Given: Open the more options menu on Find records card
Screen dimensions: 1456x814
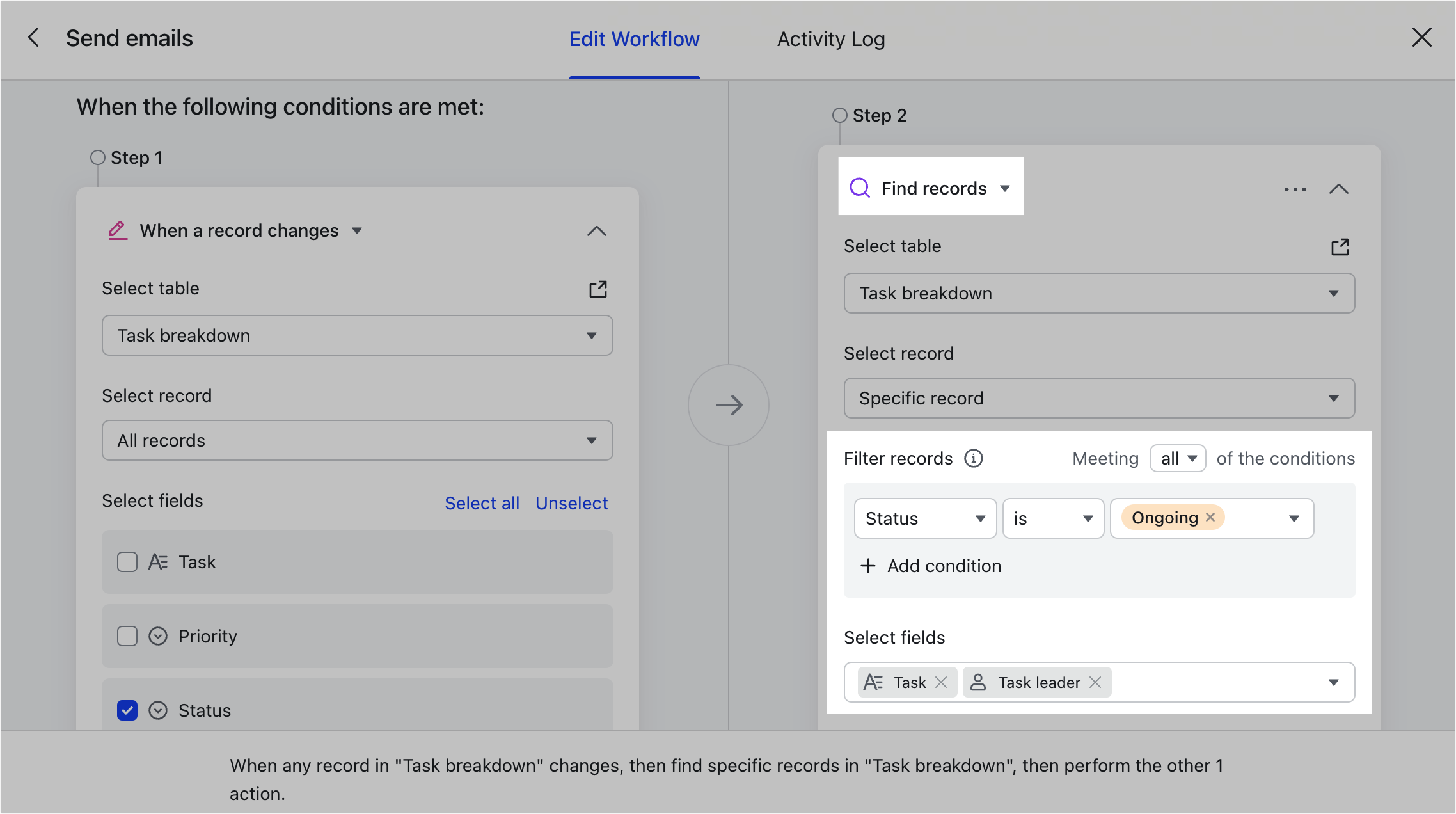Looking at the screenshot, I should (1294, 189).
